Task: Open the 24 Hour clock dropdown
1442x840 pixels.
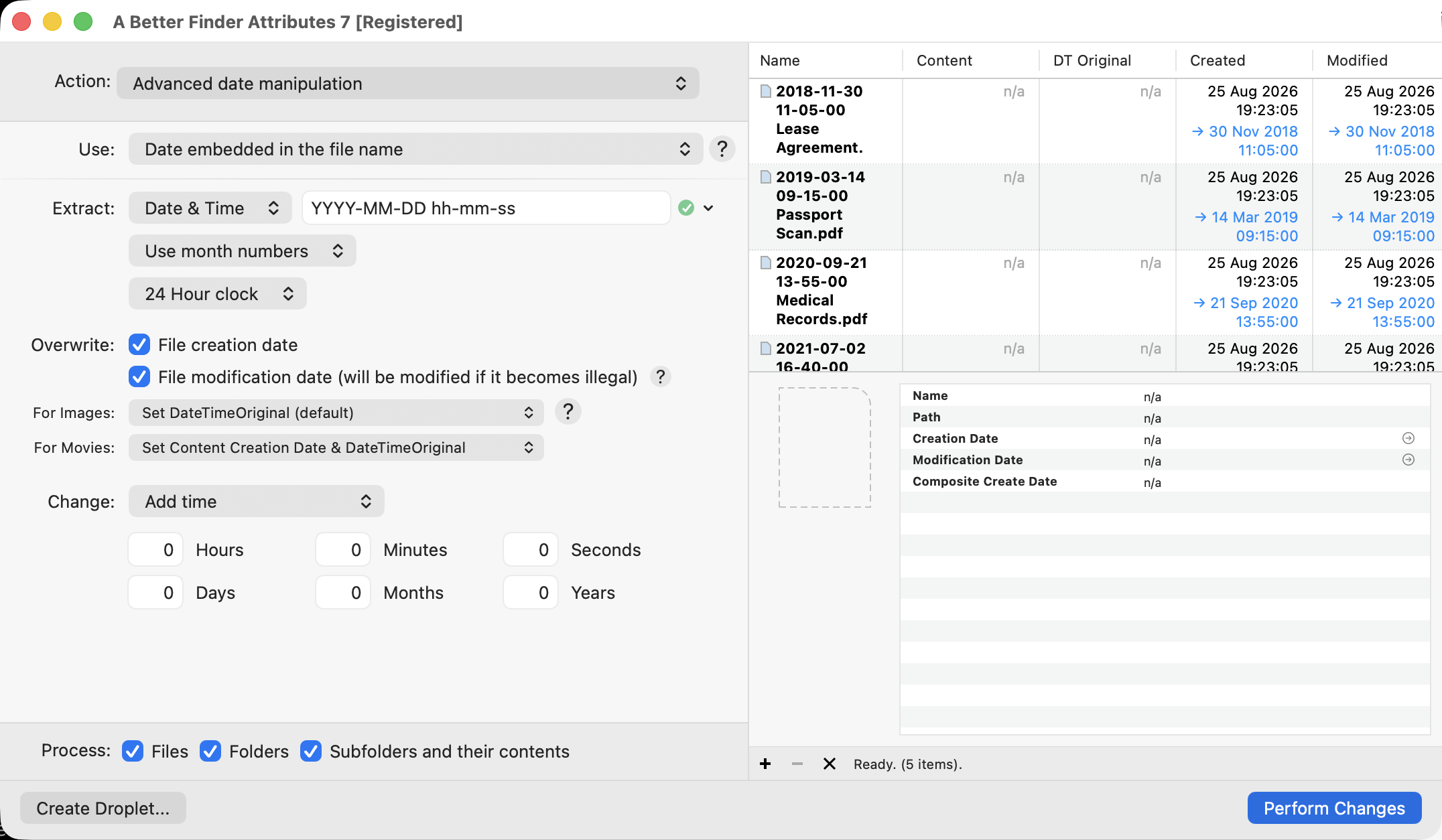Action: click(x=218, y=293)
